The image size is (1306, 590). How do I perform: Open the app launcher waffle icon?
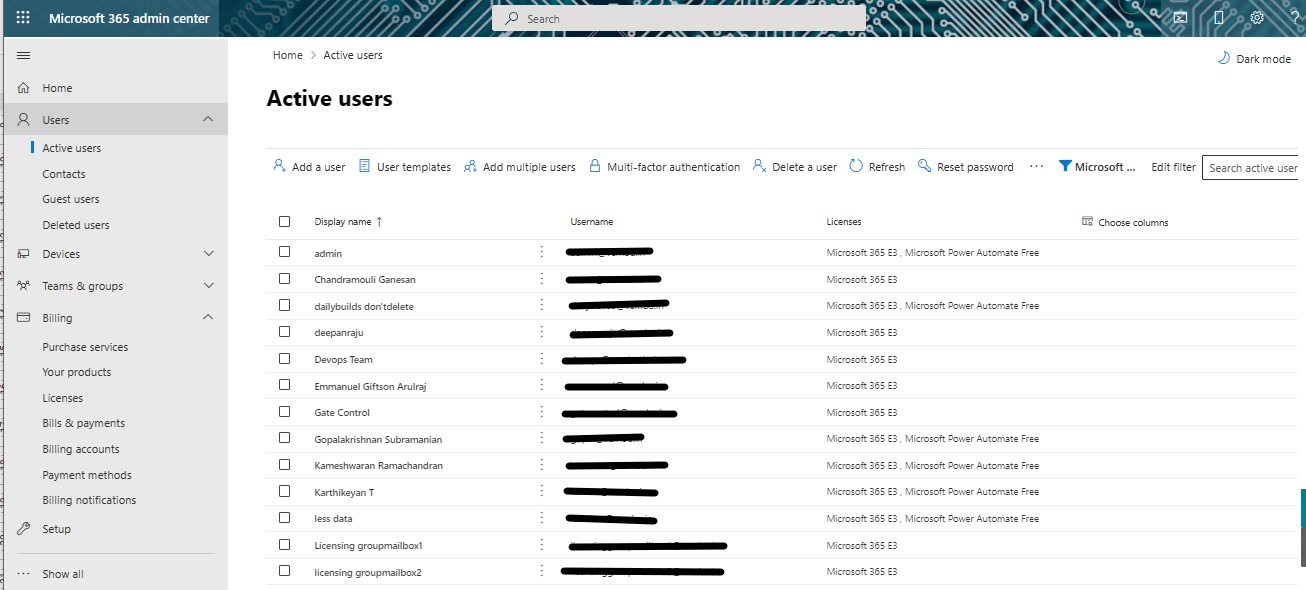[x=23, y=18]
